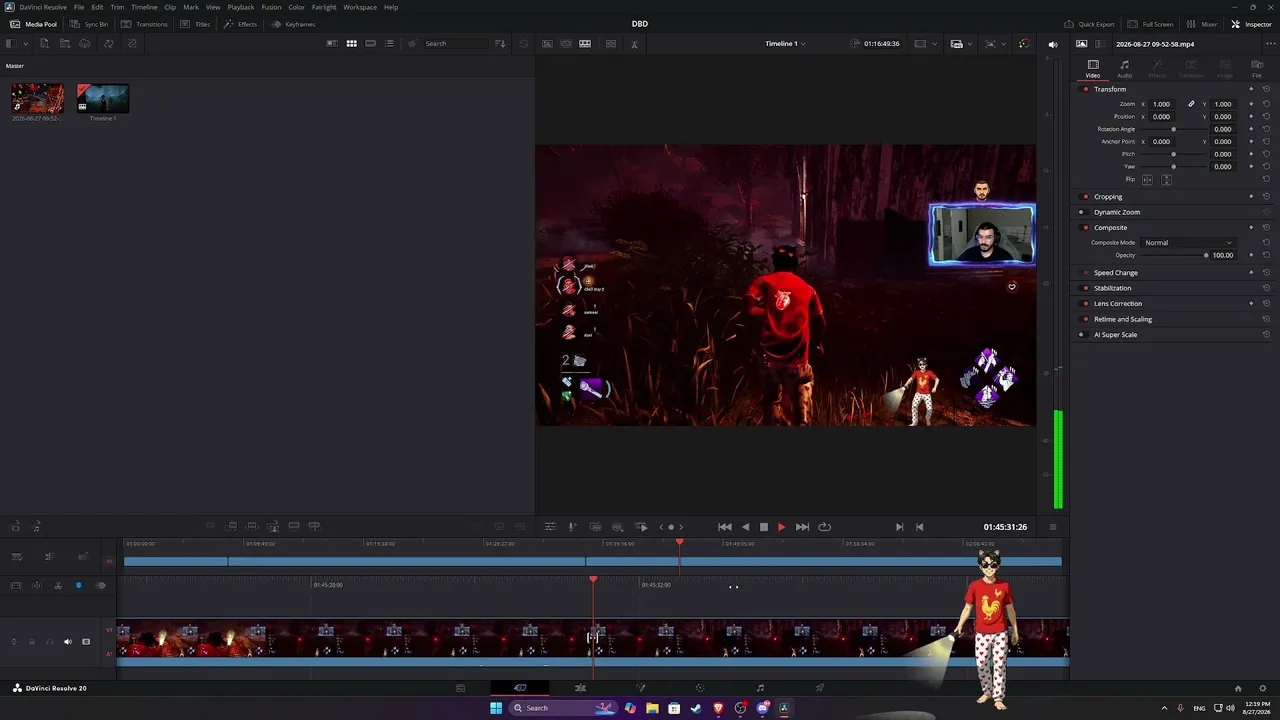Switch Inspector to the File tab
Screen dimensions: 1280x720
[1257, 69]
